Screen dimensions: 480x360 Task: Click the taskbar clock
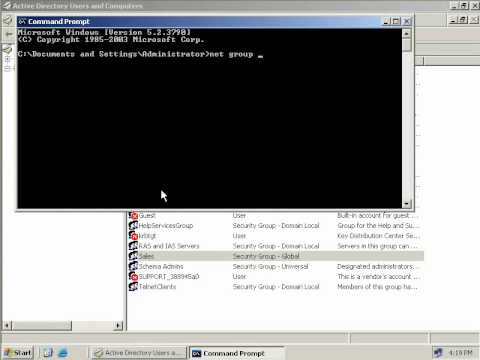point(460,353)
